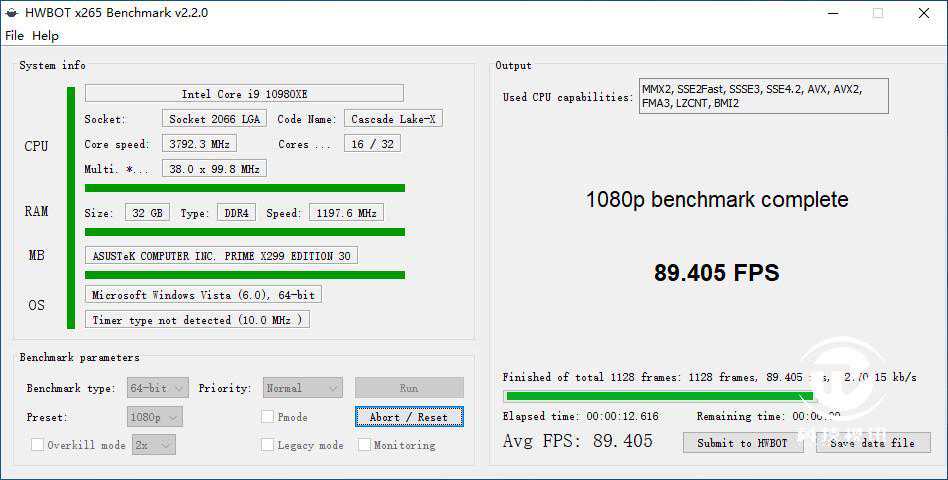Toggle the Pmode checkbox
This screenshot has height=480, width=948.
coord(268,417)
